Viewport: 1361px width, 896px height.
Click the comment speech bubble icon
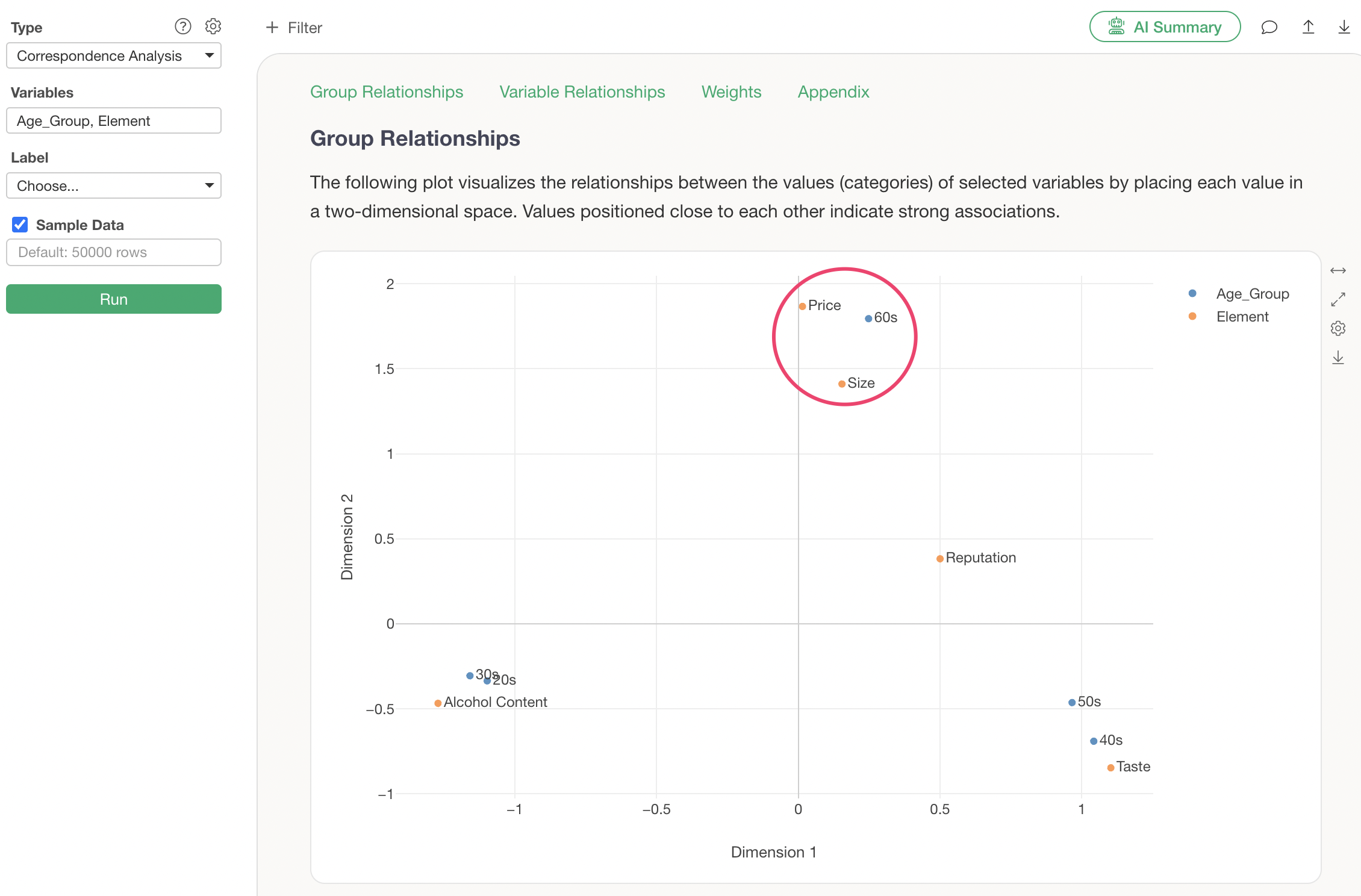coord(1269,28)
